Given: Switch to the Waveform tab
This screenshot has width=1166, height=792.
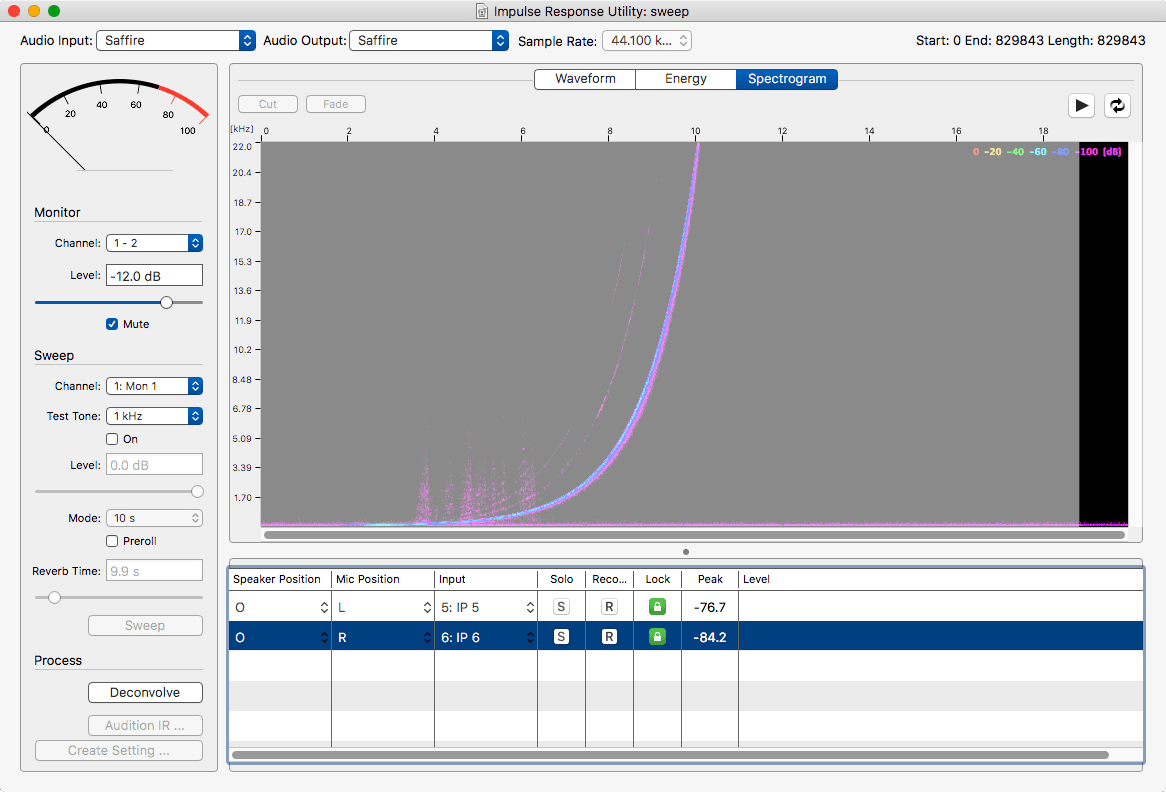Looking at the screenshot, I should (584, 78).
